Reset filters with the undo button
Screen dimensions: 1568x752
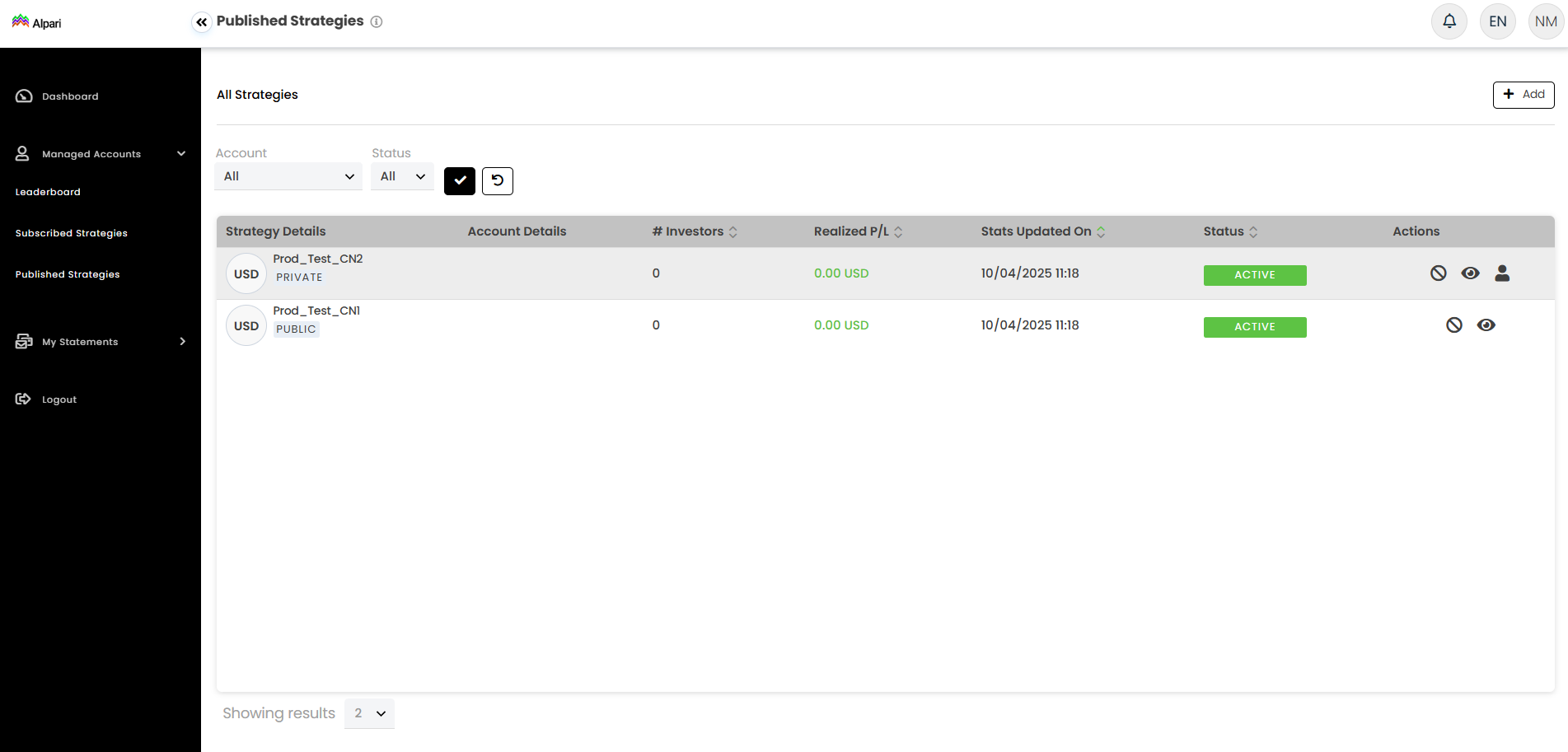pyautogui.click(x=498, y=181)
